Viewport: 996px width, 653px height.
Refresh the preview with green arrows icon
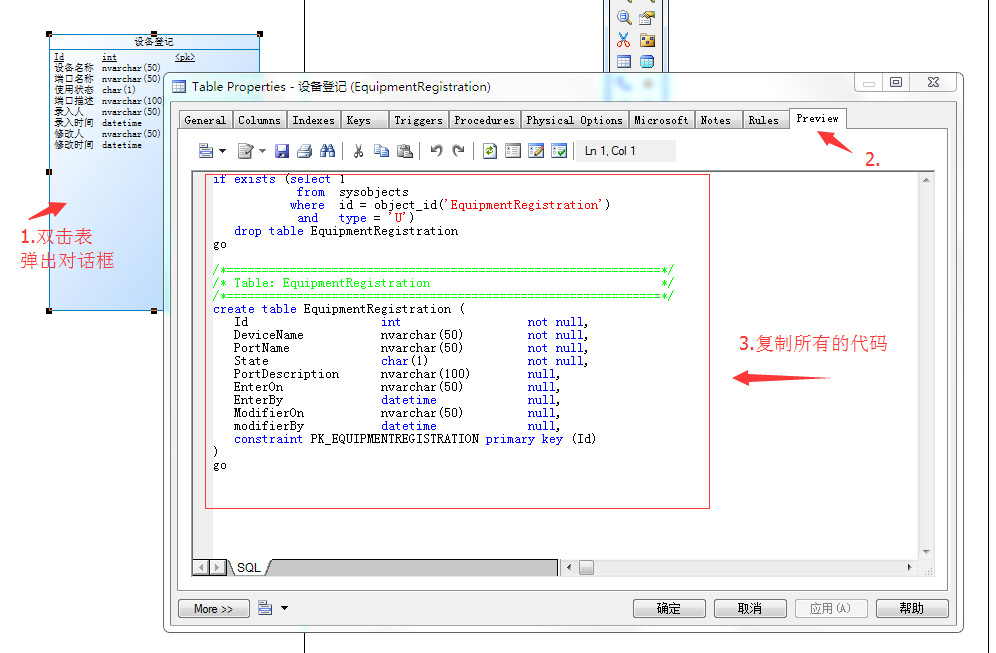click(490, 151)
